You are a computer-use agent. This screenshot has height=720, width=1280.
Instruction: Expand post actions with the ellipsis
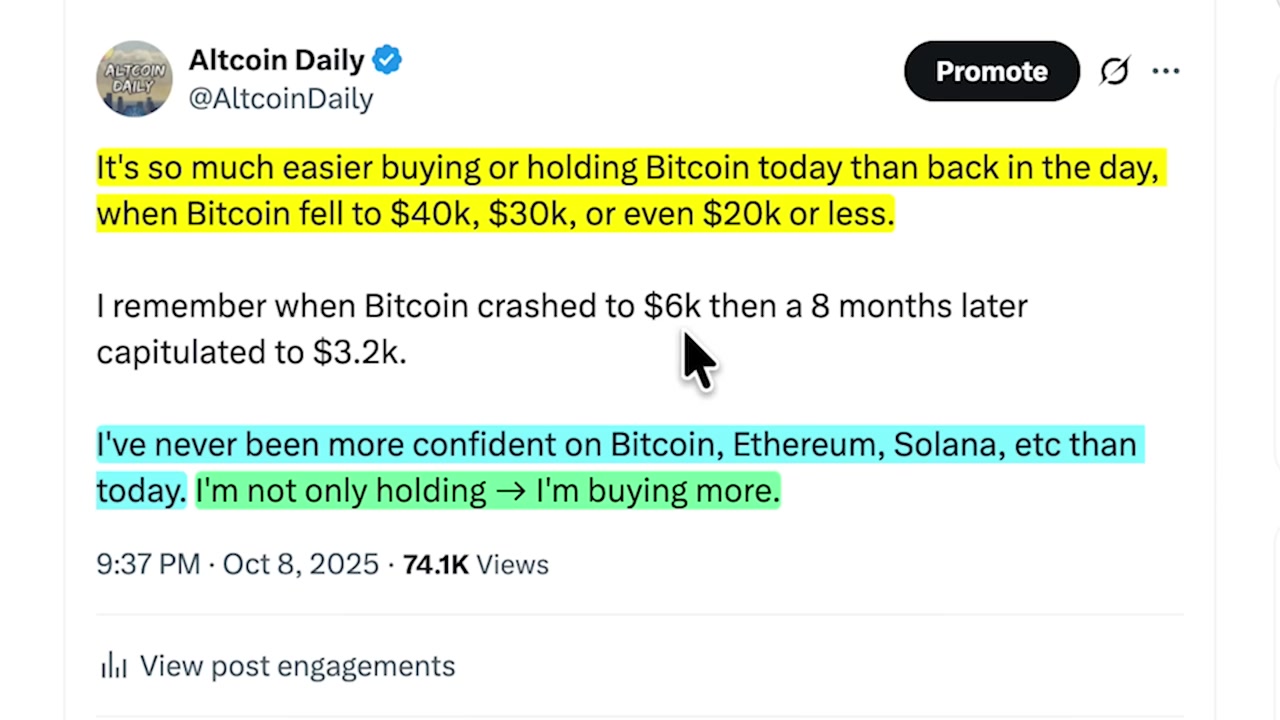pyautogui.click(x=1166, y=71)
